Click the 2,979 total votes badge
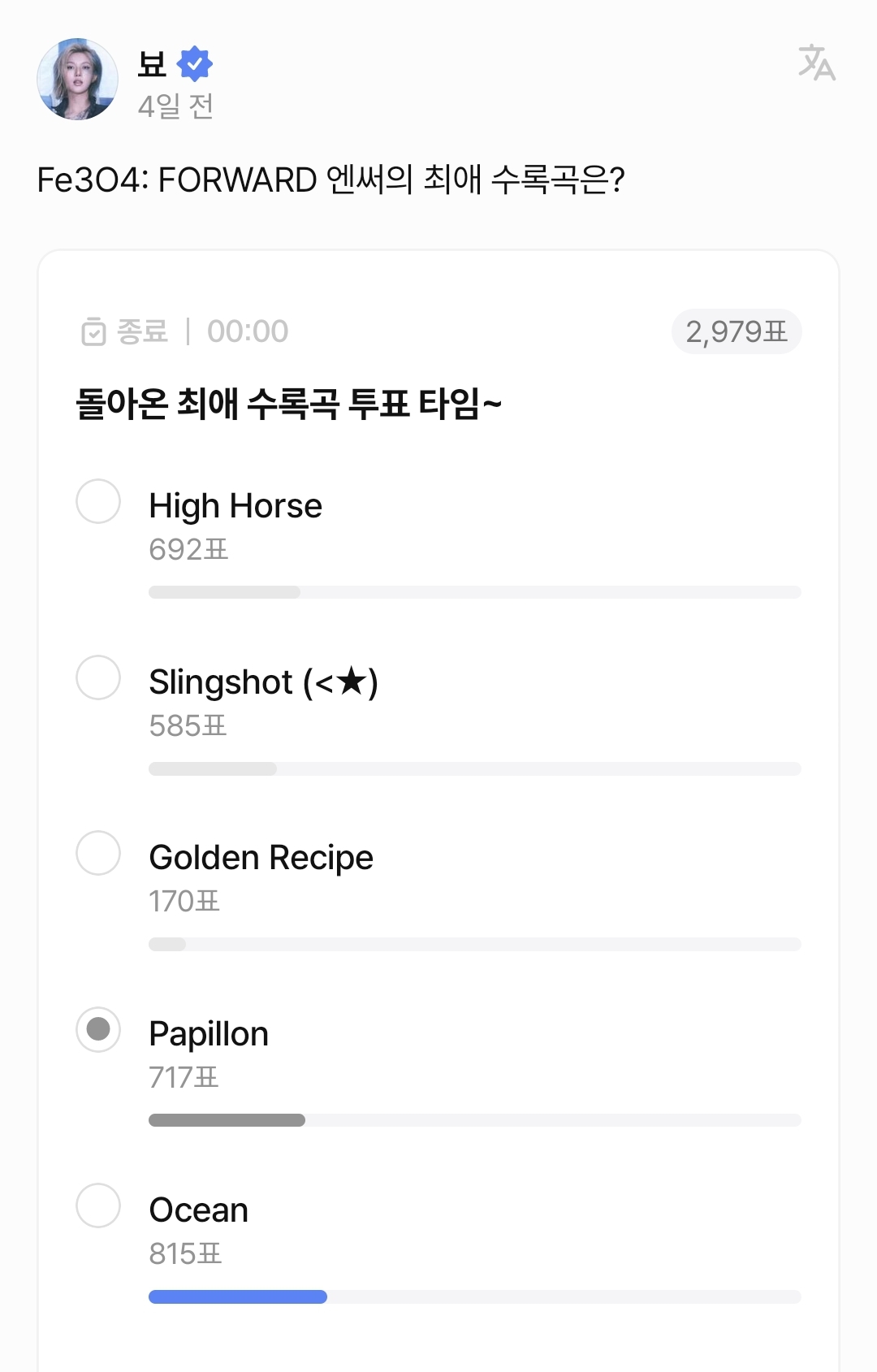Viewport: 877px width, 1372px height. (x=736, y=331)
